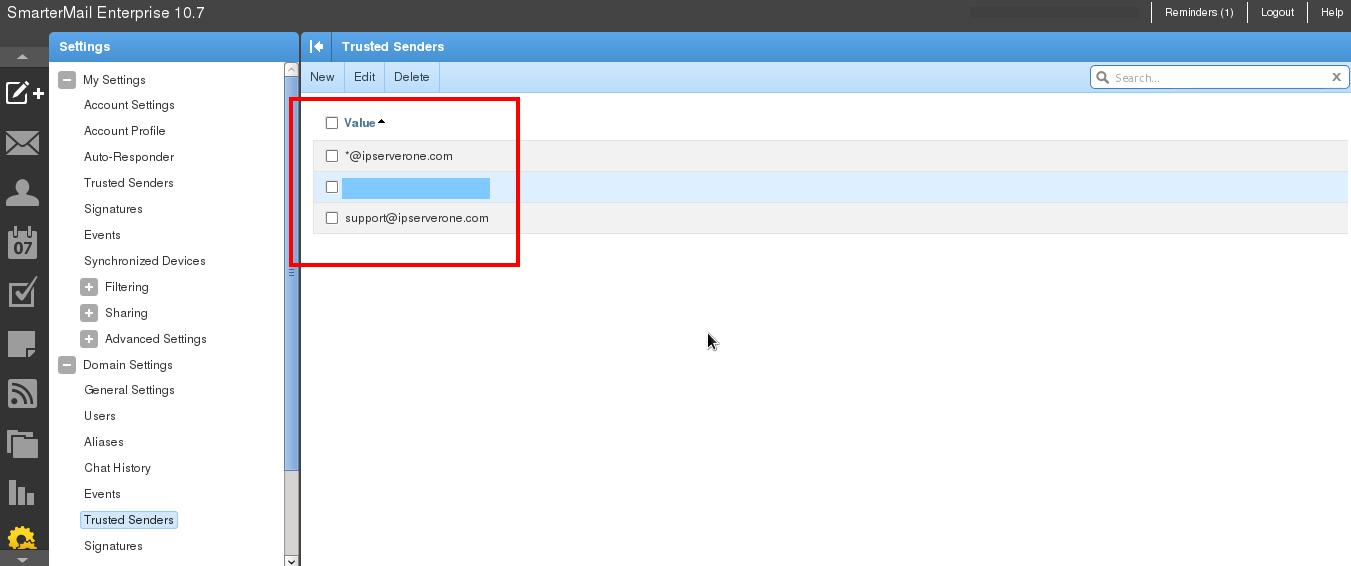Screen dimensions: 1351x566
Task: Collapse the settings panel arrow icon
Action: (x=317, y=46)
